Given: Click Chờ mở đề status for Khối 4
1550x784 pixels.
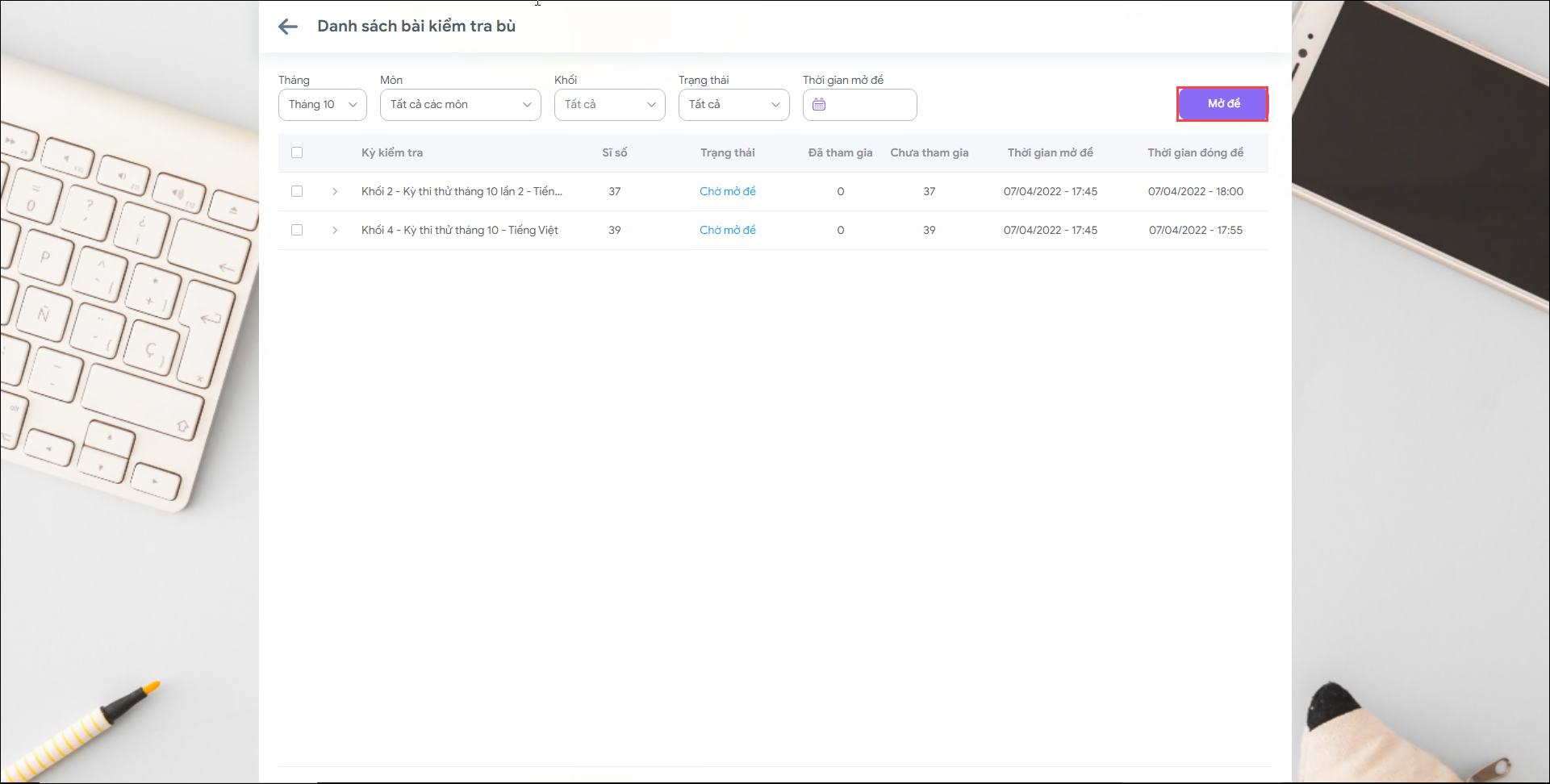Looking at the screenshot, I should point(727,230).
